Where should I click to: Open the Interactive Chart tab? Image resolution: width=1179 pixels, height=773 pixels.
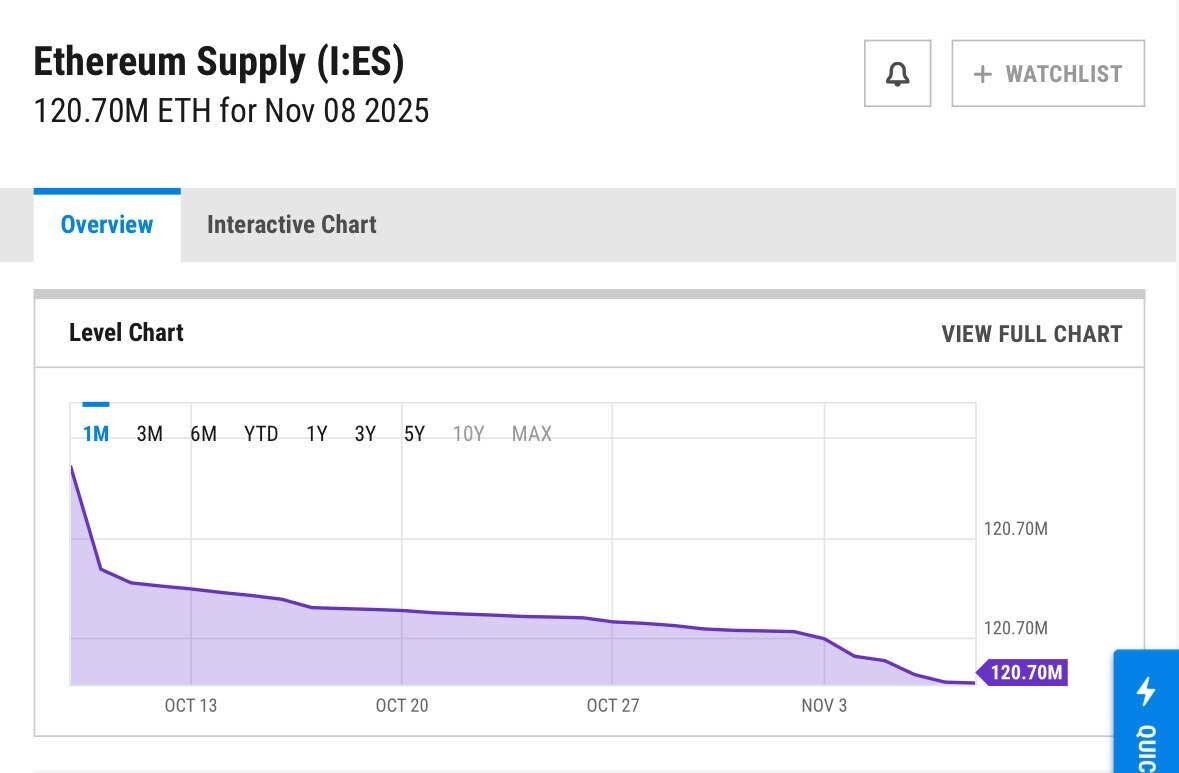[291, 225]
